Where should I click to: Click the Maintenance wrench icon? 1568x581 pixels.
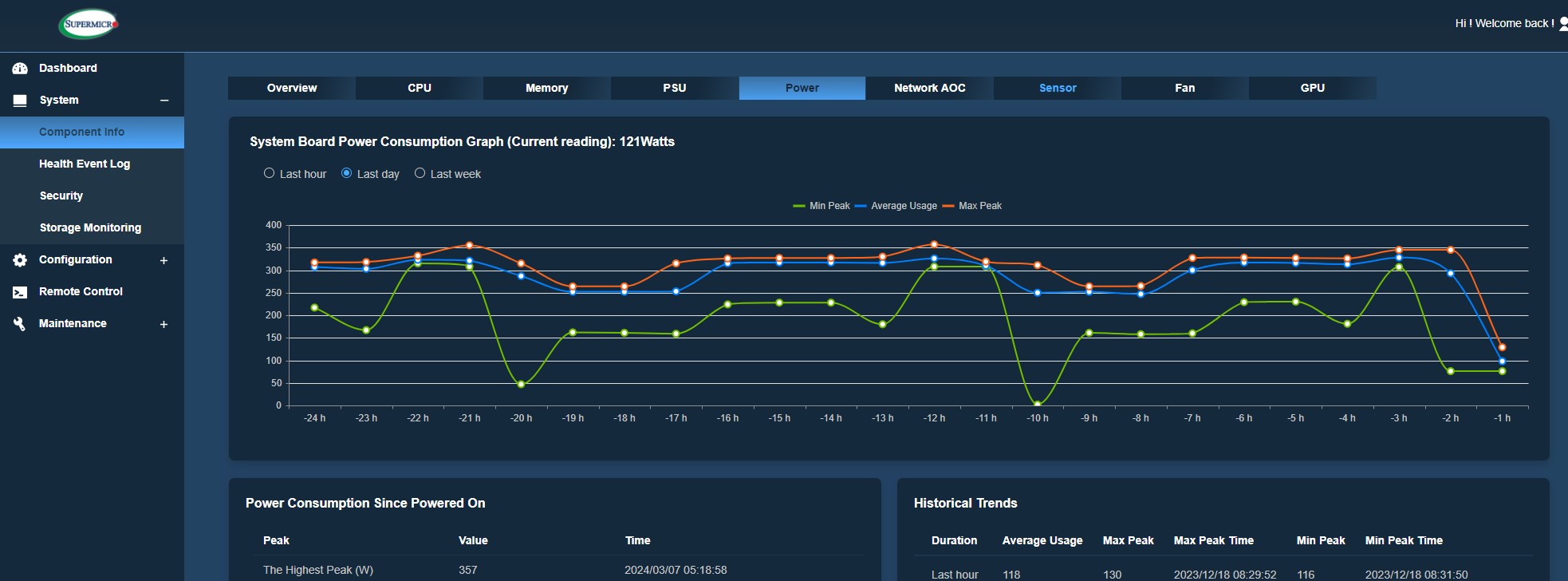pyautogui.click(x=20, y=324)
